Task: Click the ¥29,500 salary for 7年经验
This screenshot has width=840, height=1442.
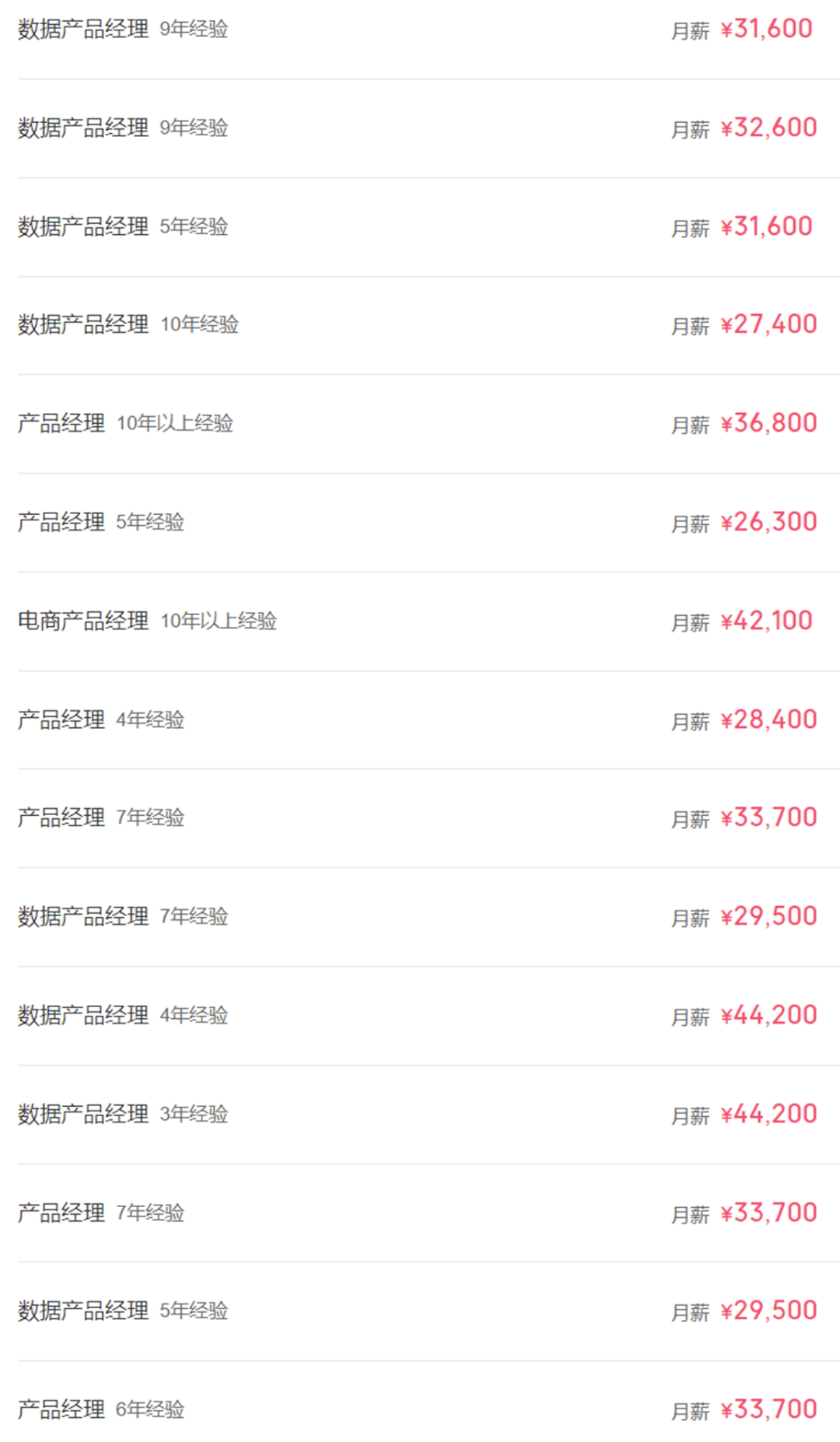Action: pyautogui.click(x=768, y=916)
